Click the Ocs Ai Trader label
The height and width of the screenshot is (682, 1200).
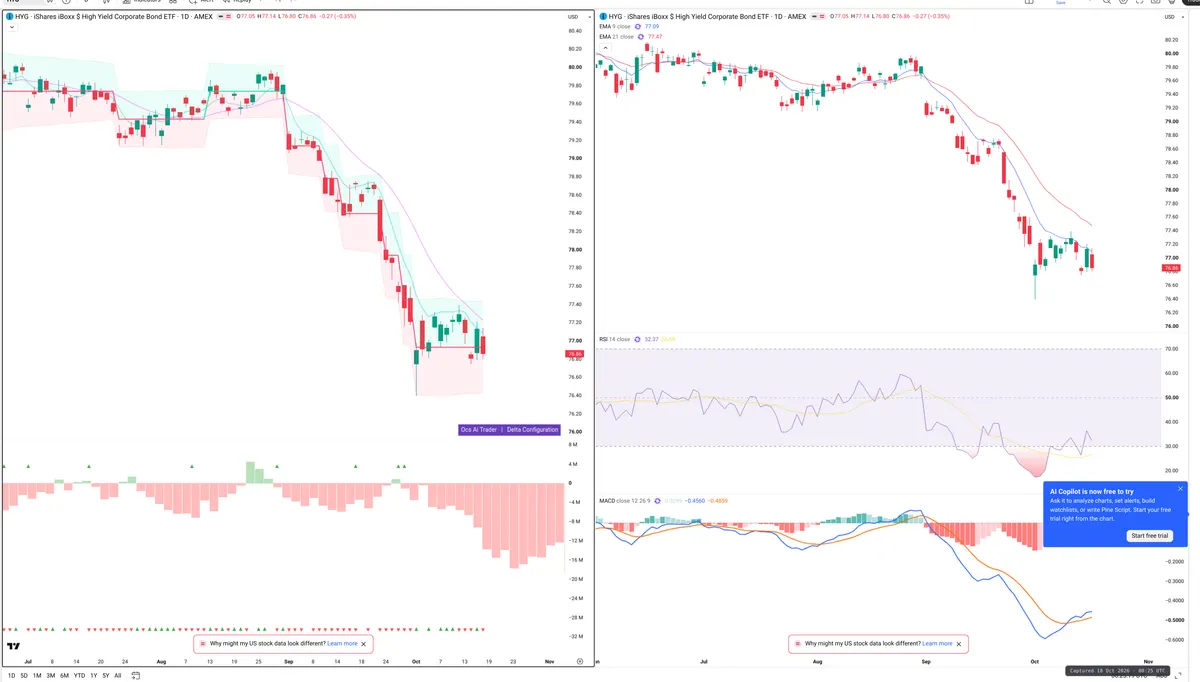[479, 430]
